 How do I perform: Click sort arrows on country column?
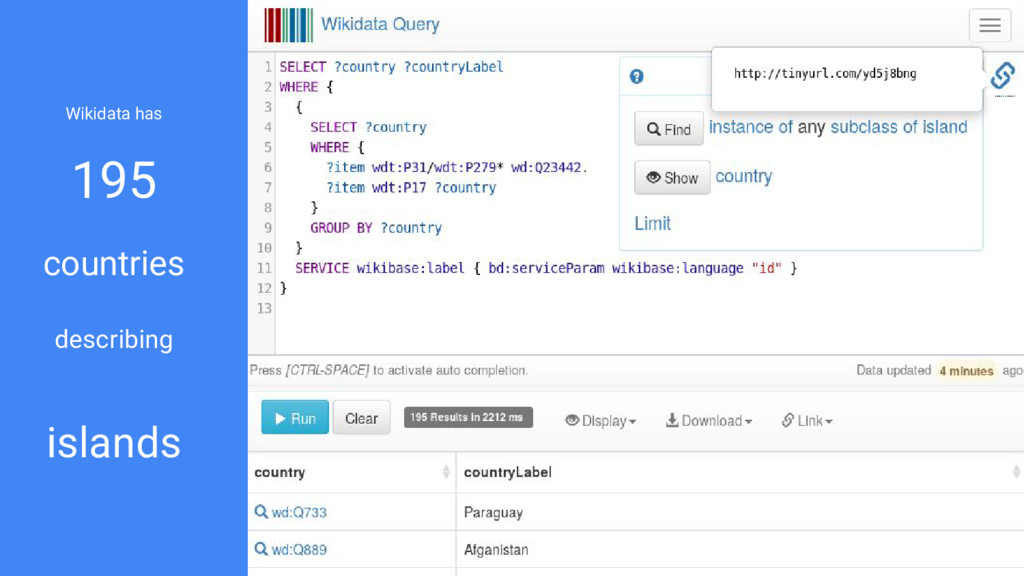click(x=446, y=472)
